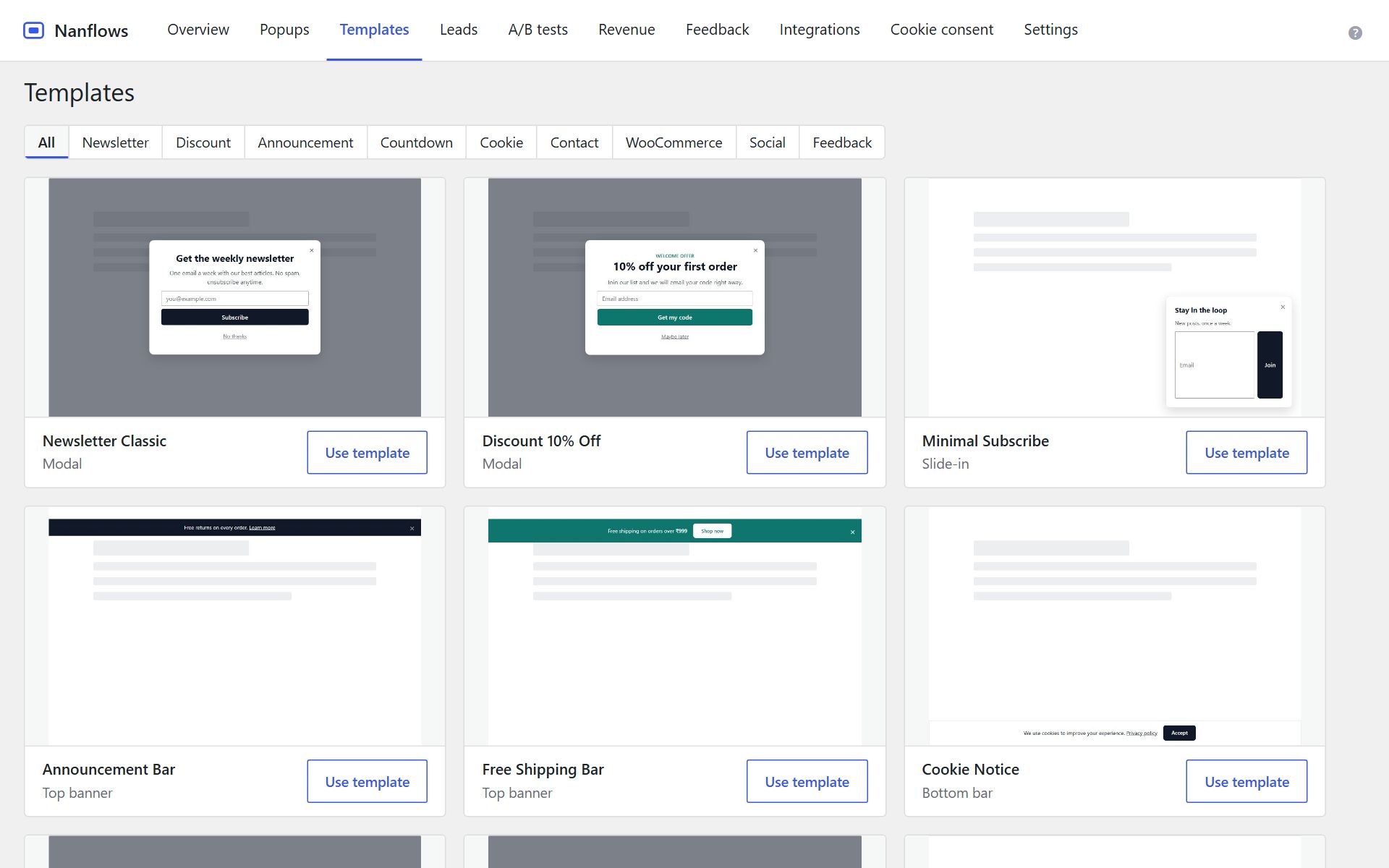Use the Discount 10% Off template

pyautogui.click(x=807, y=453)
